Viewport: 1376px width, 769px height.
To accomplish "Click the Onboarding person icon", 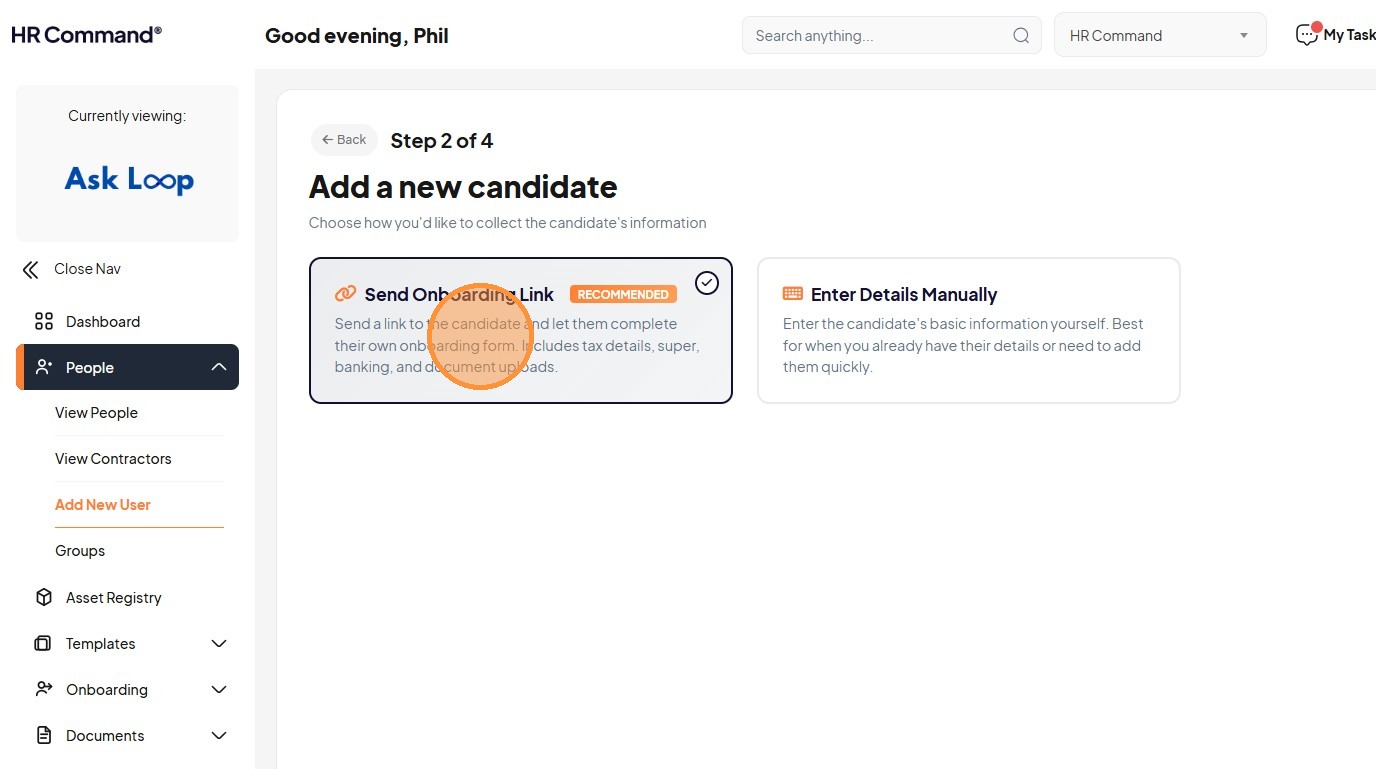I will click(44, 690).
